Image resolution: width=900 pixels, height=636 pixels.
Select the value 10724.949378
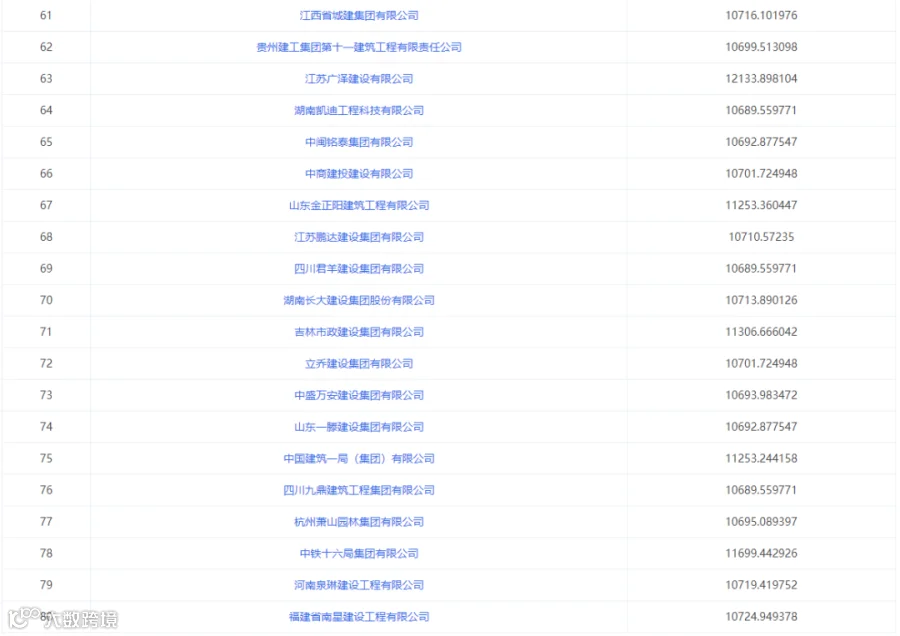[761, 616]
